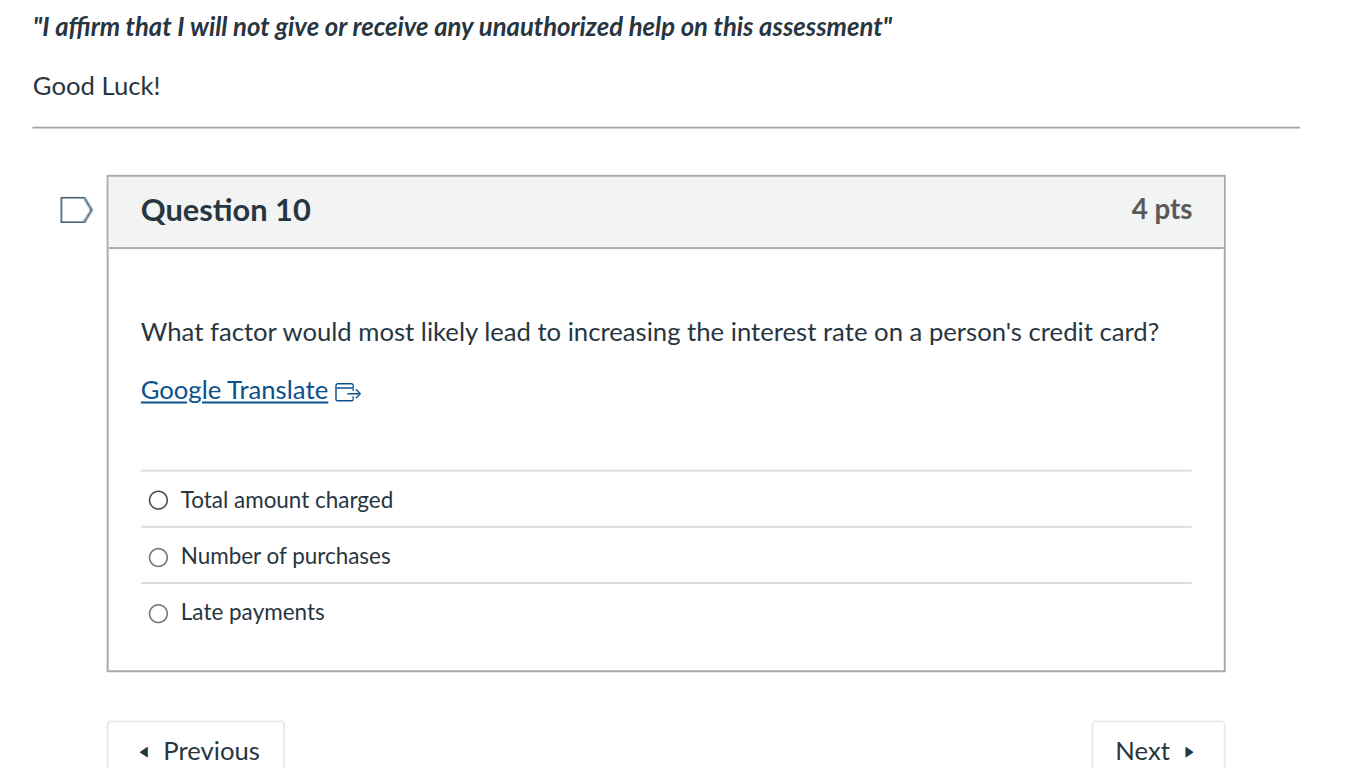This screenshot has width=1366, height=768.
Task: Click the "Number of purchases" answer label
Action: click(284, 556)
